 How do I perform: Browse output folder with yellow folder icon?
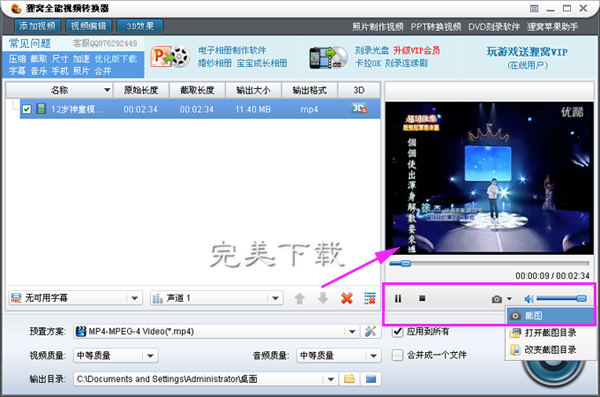(x=349, y=379)
